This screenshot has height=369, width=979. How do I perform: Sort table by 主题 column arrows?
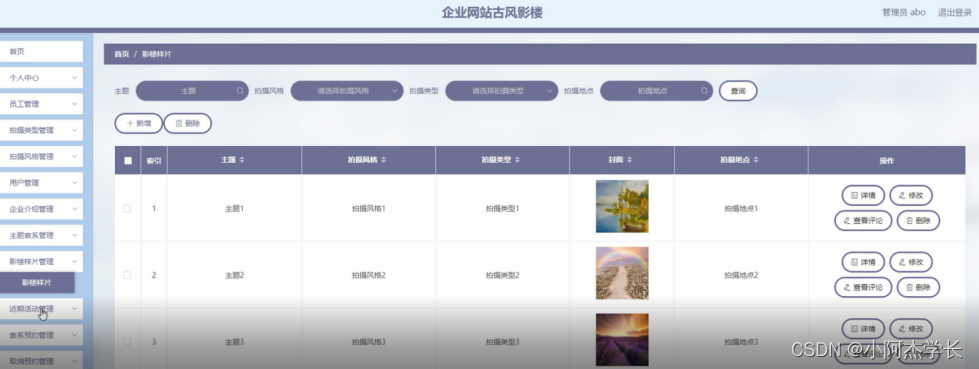tap(242, 160)
